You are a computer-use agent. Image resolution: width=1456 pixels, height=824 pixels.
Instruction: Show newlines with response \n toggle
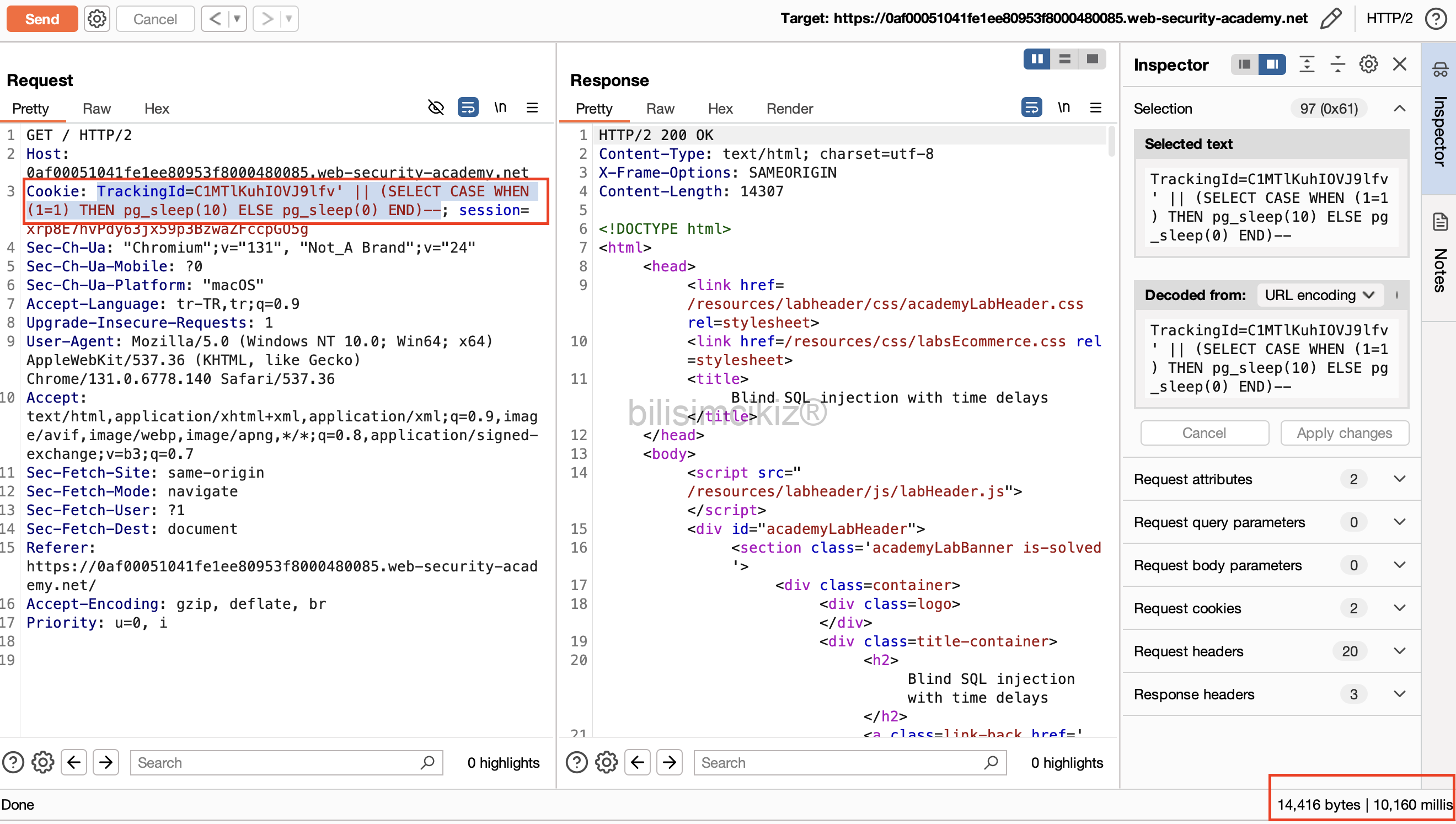point(1063,108)
